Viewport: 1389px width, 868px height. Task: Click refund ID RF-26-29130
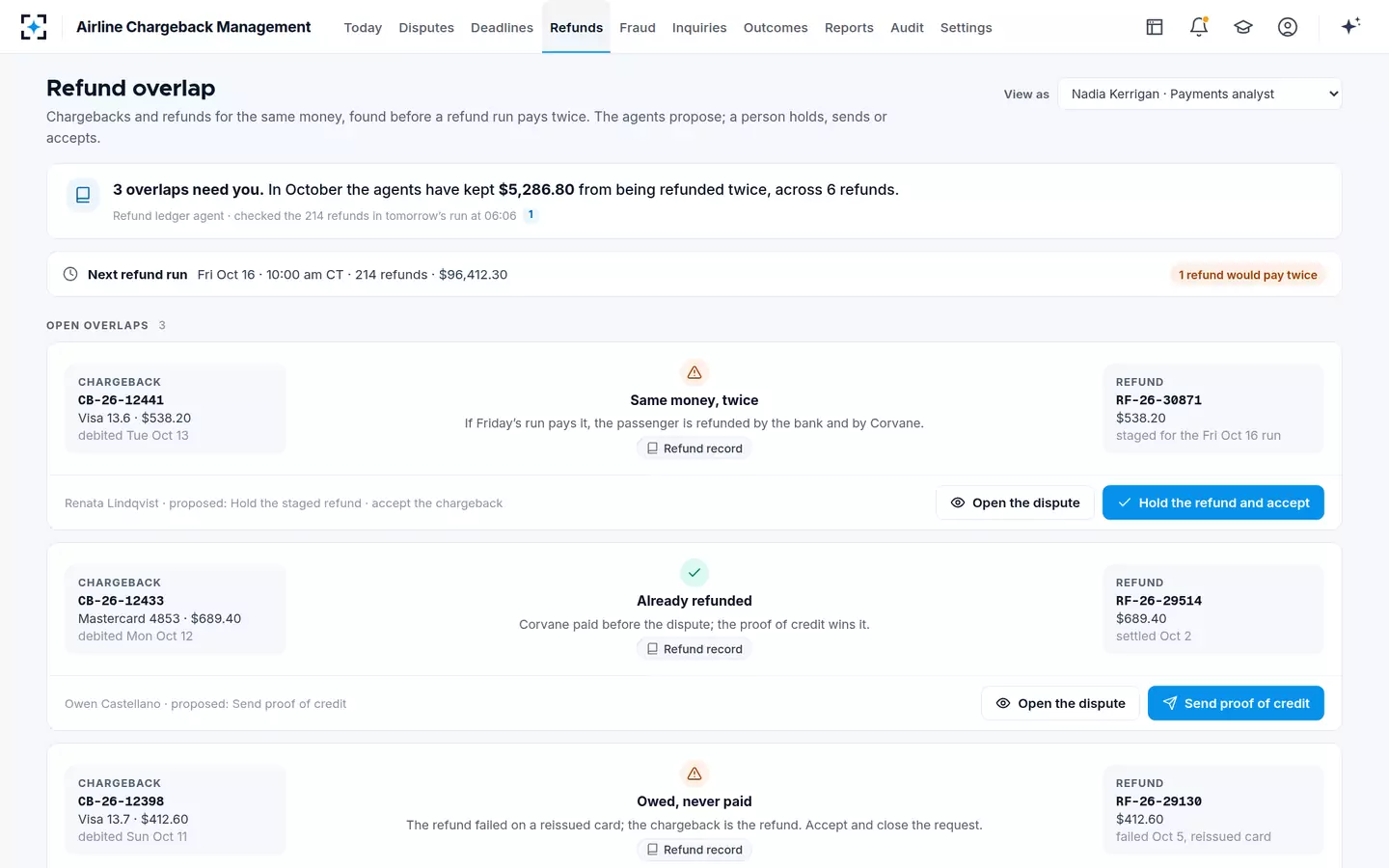point(1158,801)
